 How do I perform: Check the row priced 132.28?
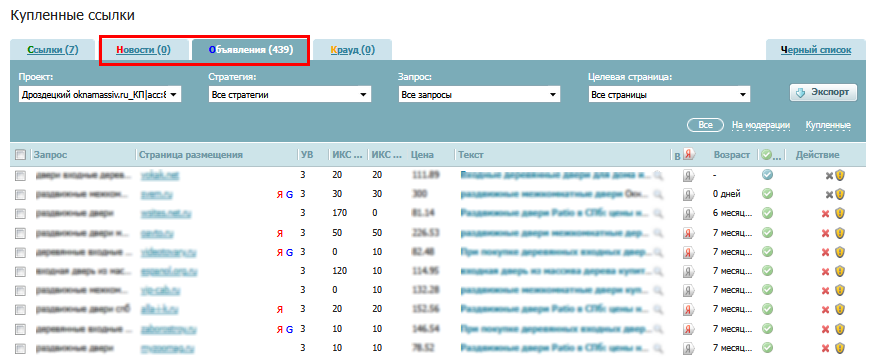[x=20, y=291]
